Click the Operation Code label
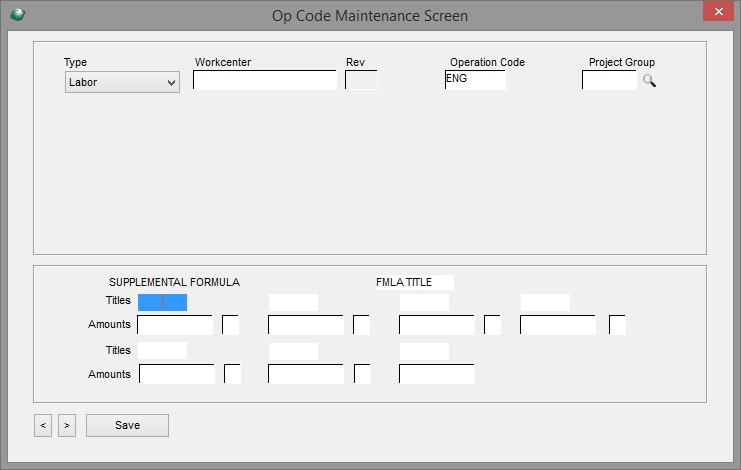This screenshot has width=741, height=470. tap(487, 62)
